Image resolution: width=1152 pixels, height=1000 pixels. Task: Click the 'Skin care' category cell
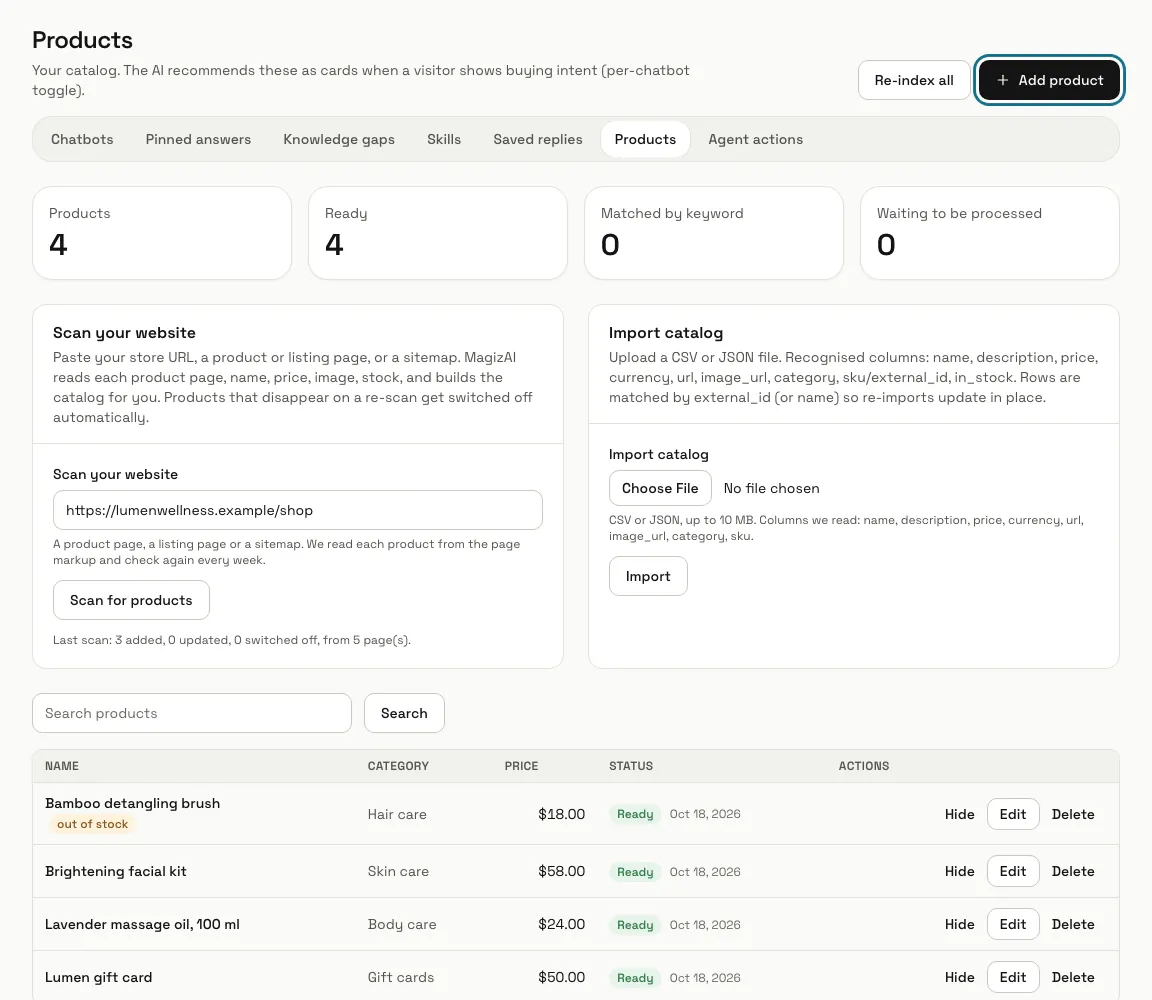point(398,871)
